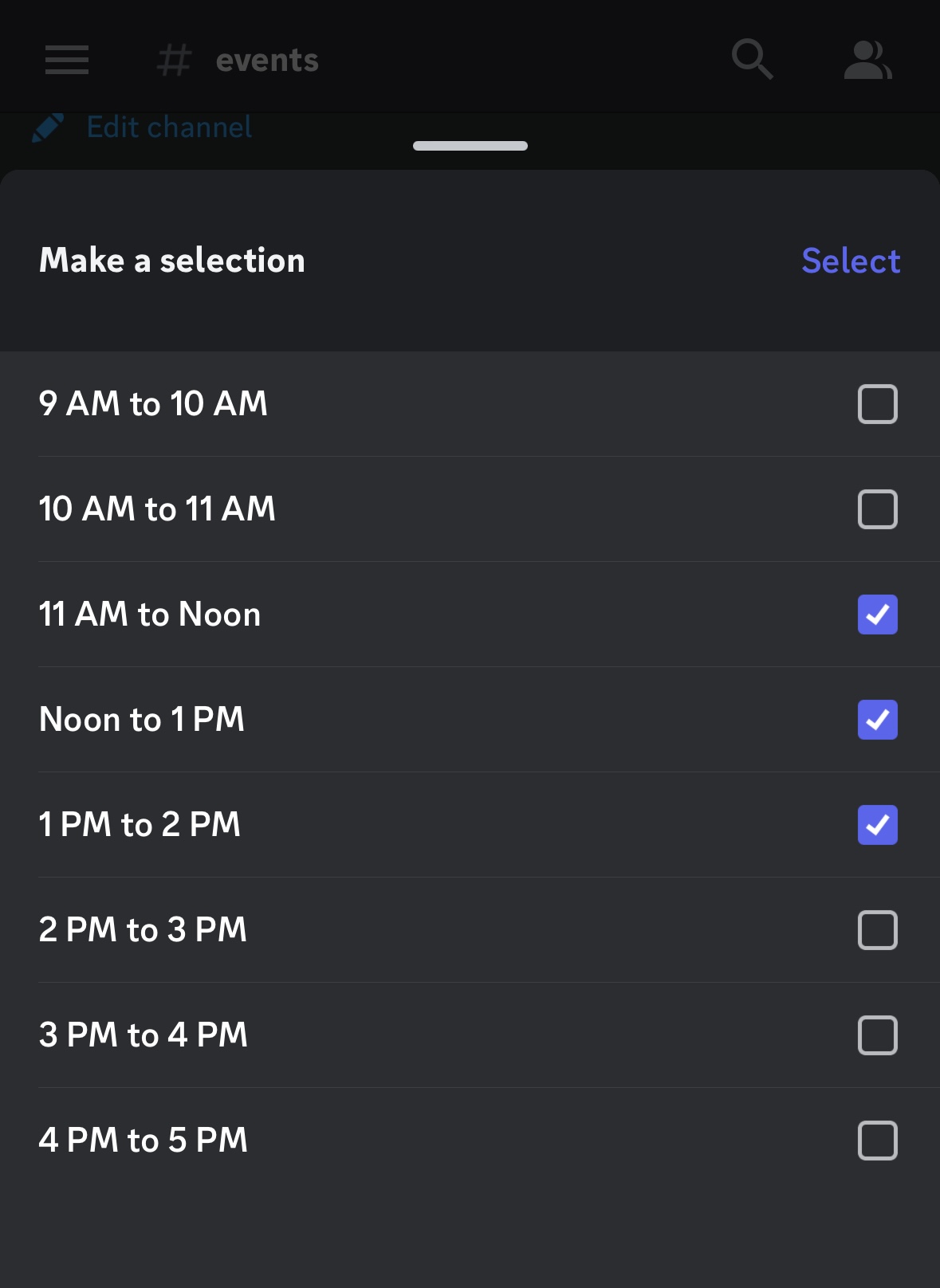Untick the 1 PM to 2 PM checkbox
Image resolution: width=940 pixels, height=1288 pixels.
coord(877,825)
